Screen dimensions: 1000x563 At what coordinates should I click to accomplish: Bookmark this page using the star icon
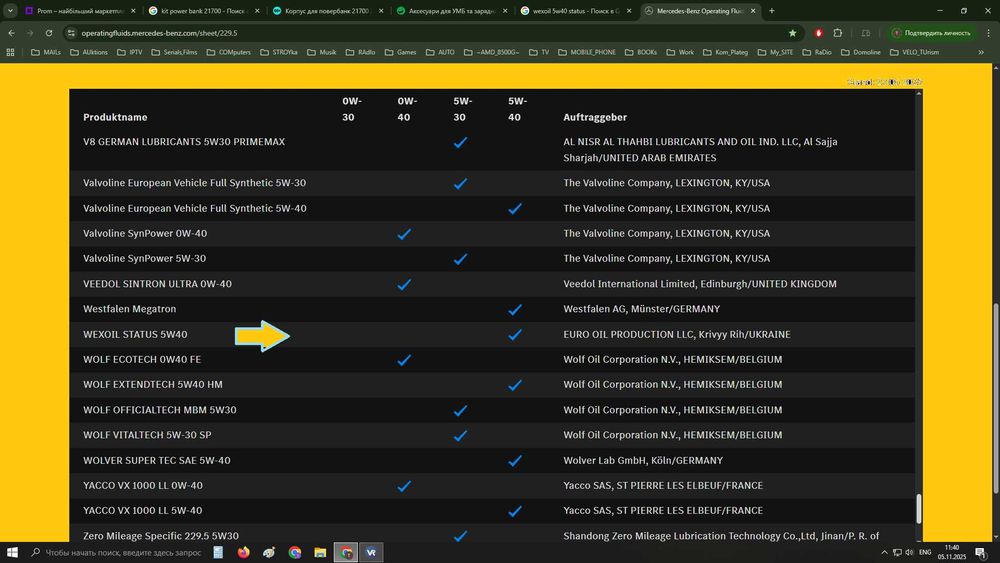click(792, 33)
